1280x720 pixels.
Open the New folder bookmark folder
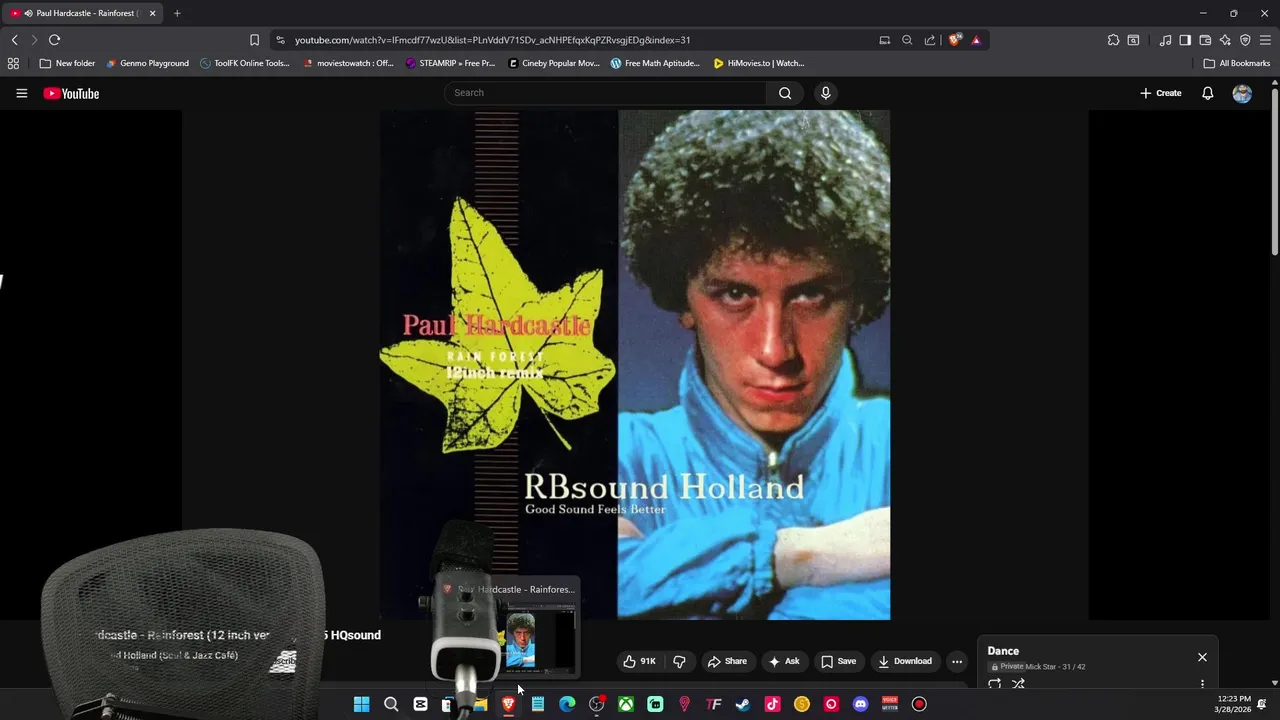[67, 63]
